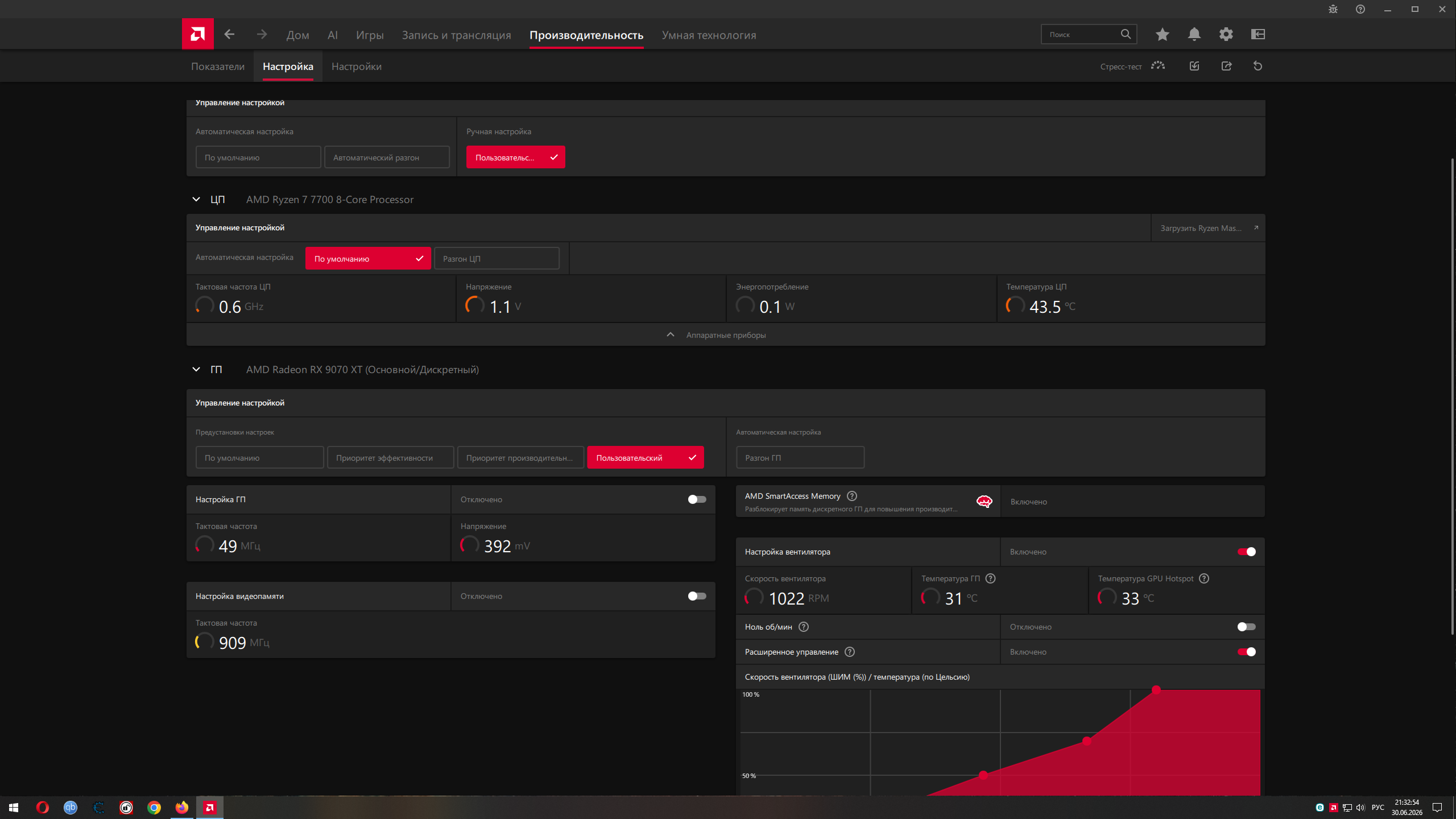Click the save profile export icon

pyautogui.click(x=1226, y=66)
